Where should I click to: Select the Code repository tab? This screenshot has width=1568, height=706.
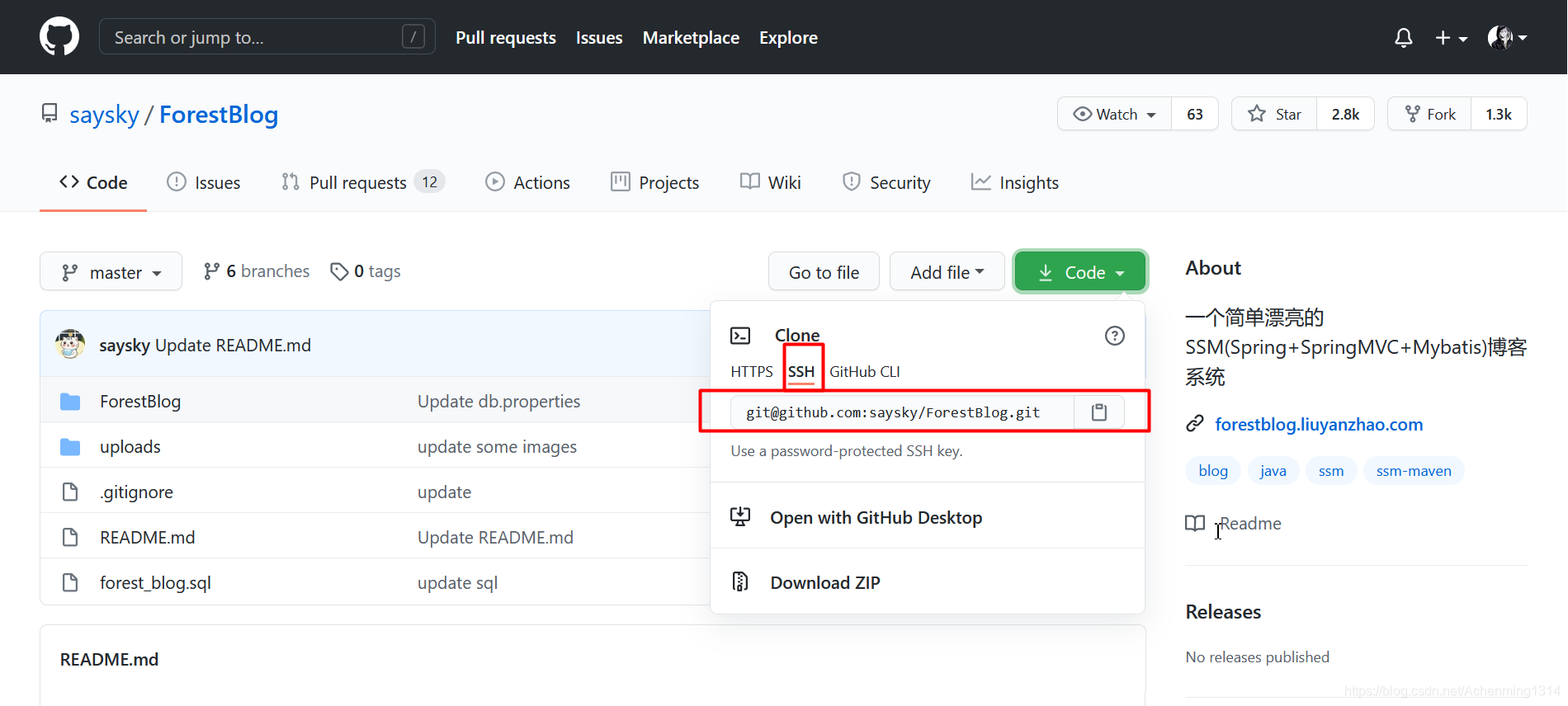(x=93, y=182)
